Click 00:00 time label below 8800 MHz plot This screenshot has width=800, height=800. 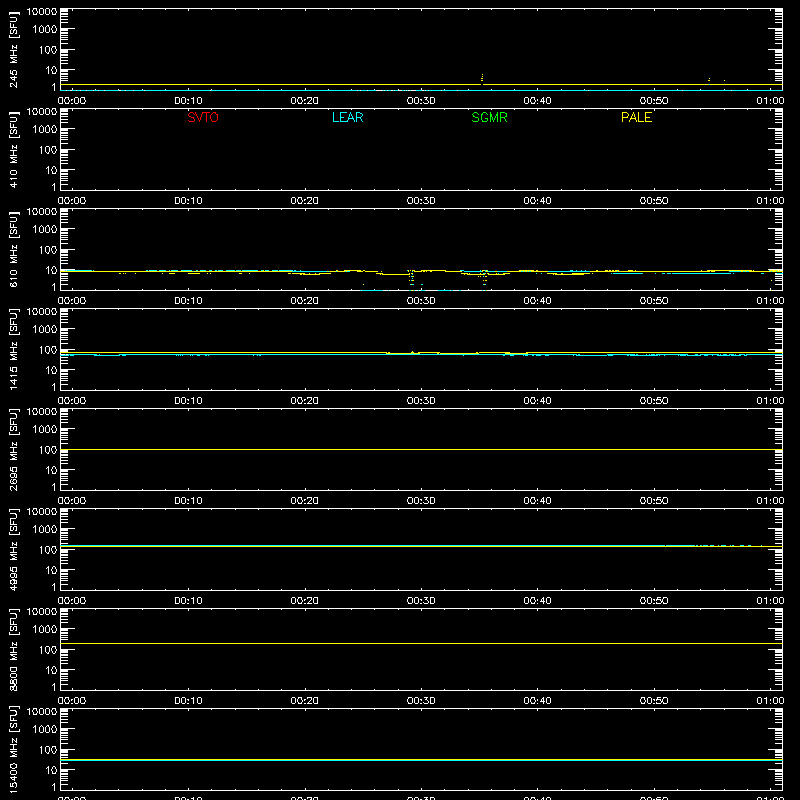(72, 701)
